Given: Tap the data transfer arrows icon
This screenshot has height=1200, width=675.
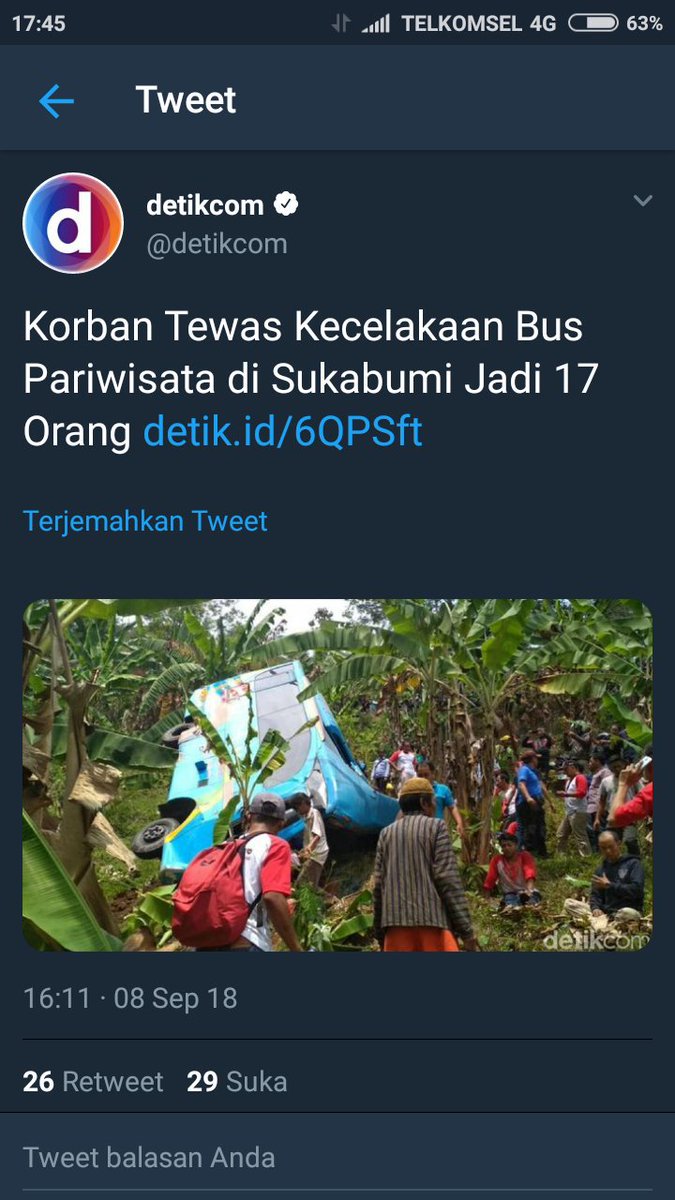Looking at the screenshot, I should click(x=341, y=23).
